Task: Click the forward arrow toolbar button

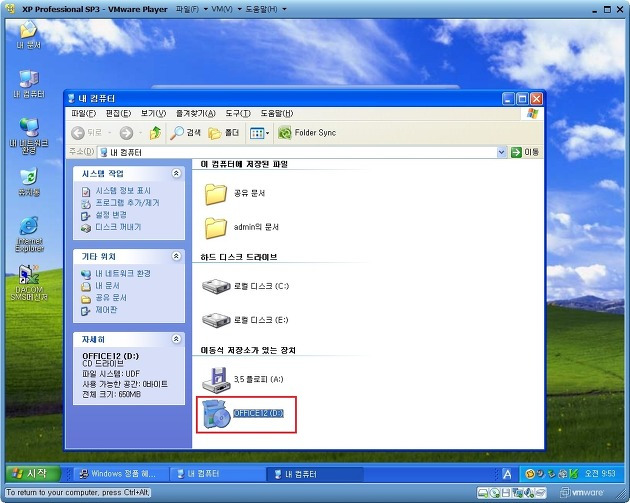Action: [126, 133]
